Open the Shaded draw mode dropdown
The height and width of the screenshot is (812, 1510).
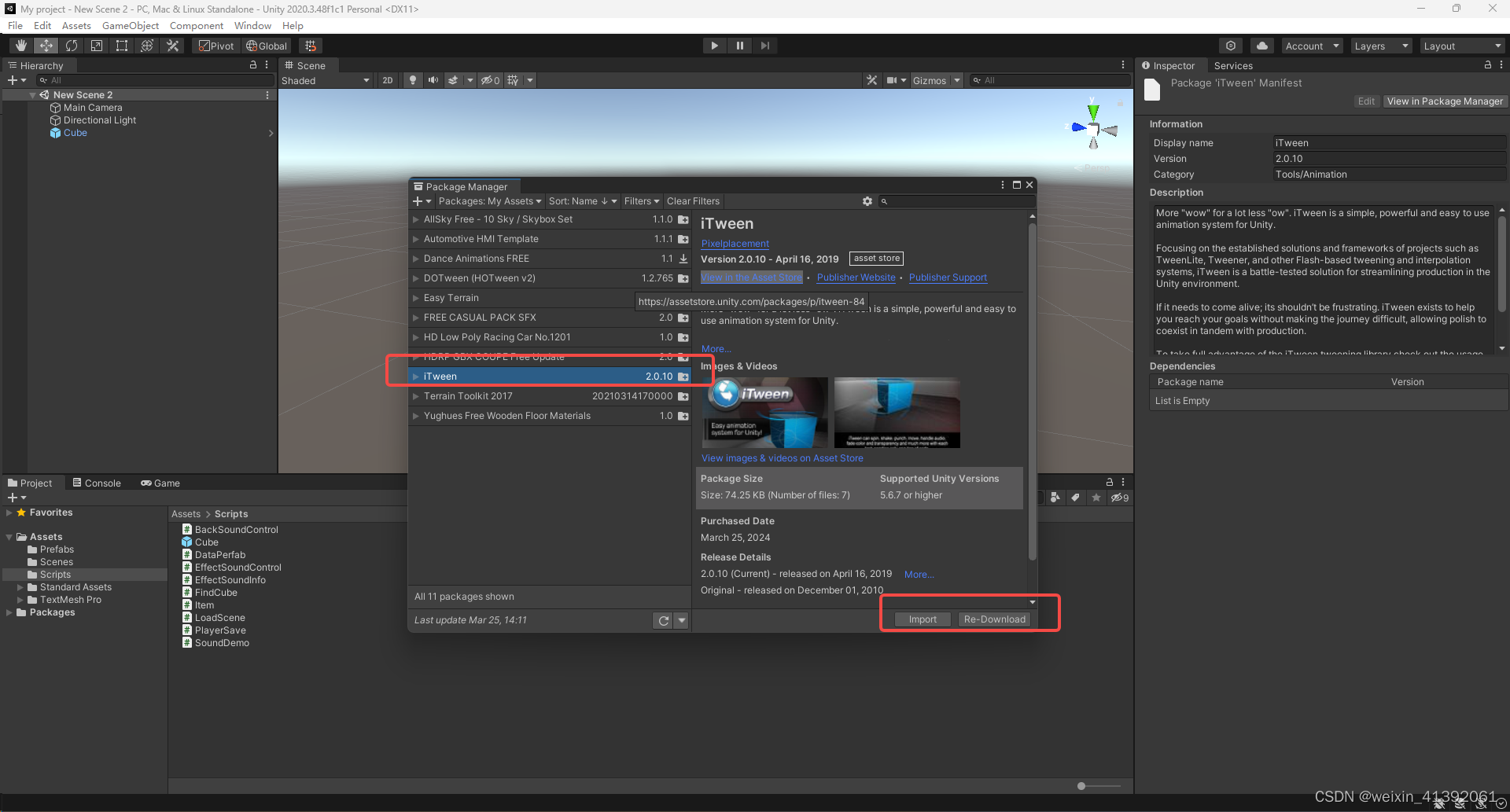click(x=326, y=80)
